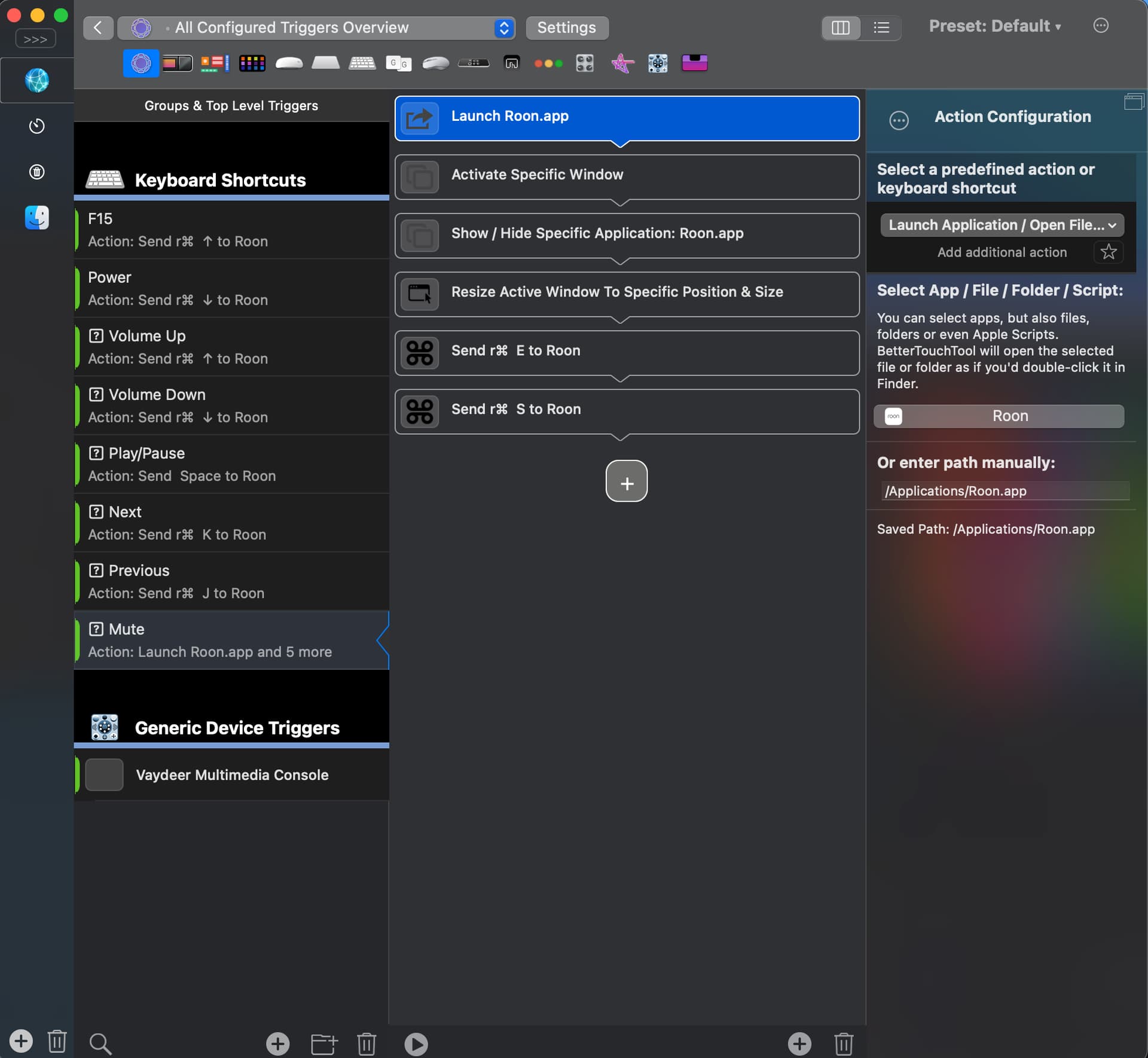Select the Key Sequences (G G) icon

(399, 63)
